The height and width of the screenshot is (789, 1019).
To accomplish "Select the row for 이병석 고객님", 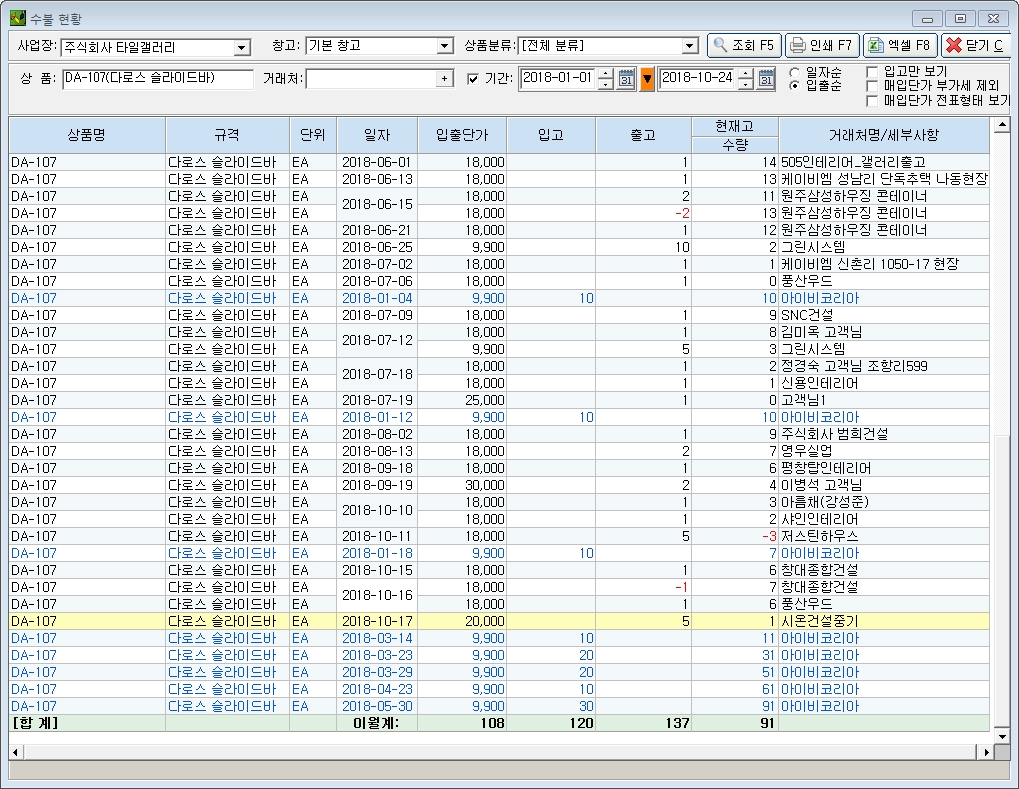I will point(499,485).
